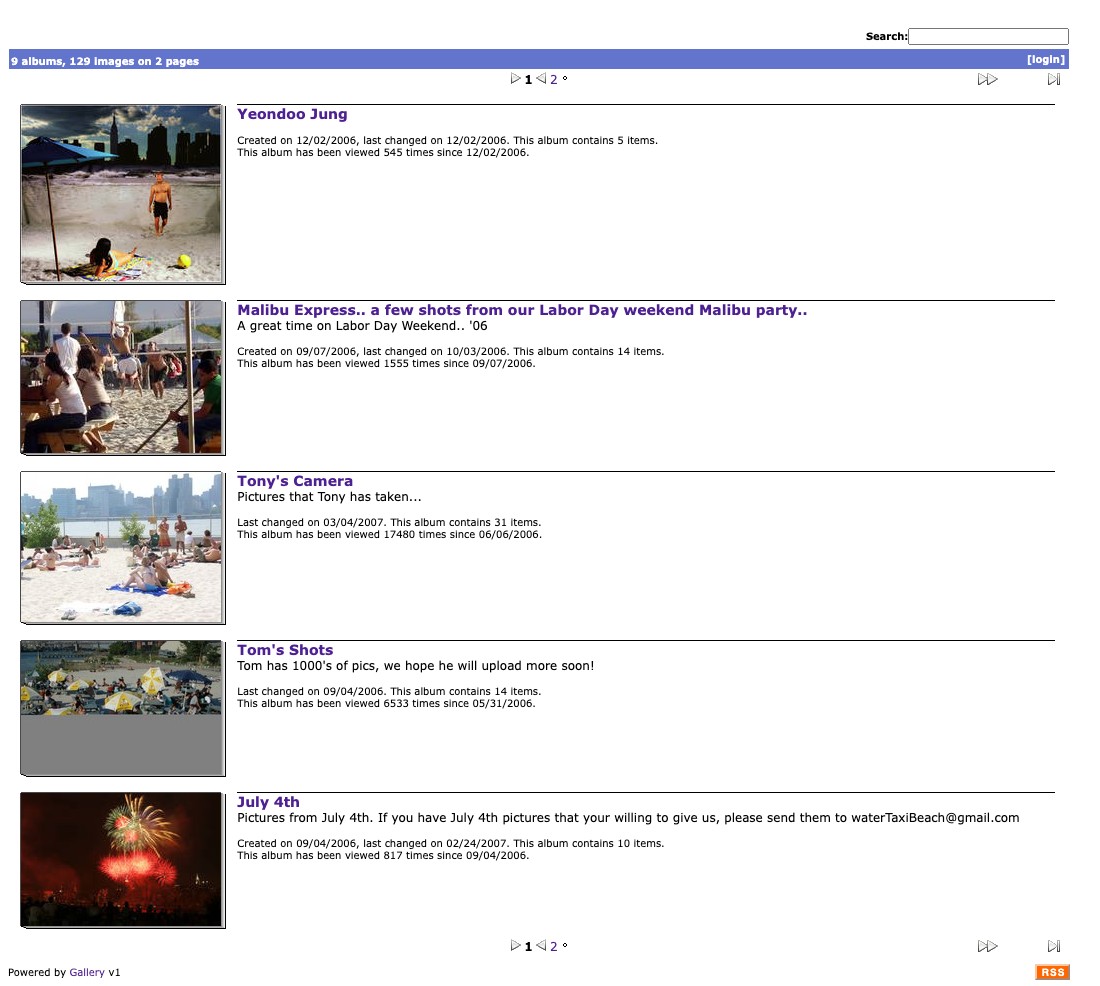Click the Tony's Camera beach skyline thumbnail

pos(122,547)
